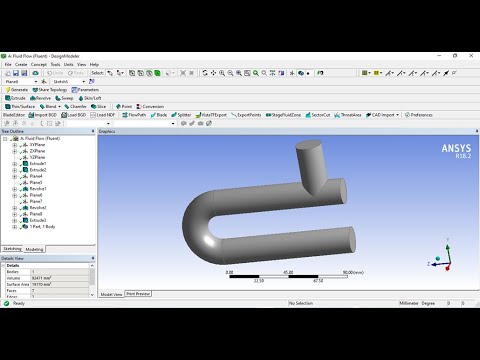480x360 pixels.
Task: Select the Revolve tool
Action: pos(40,98)
